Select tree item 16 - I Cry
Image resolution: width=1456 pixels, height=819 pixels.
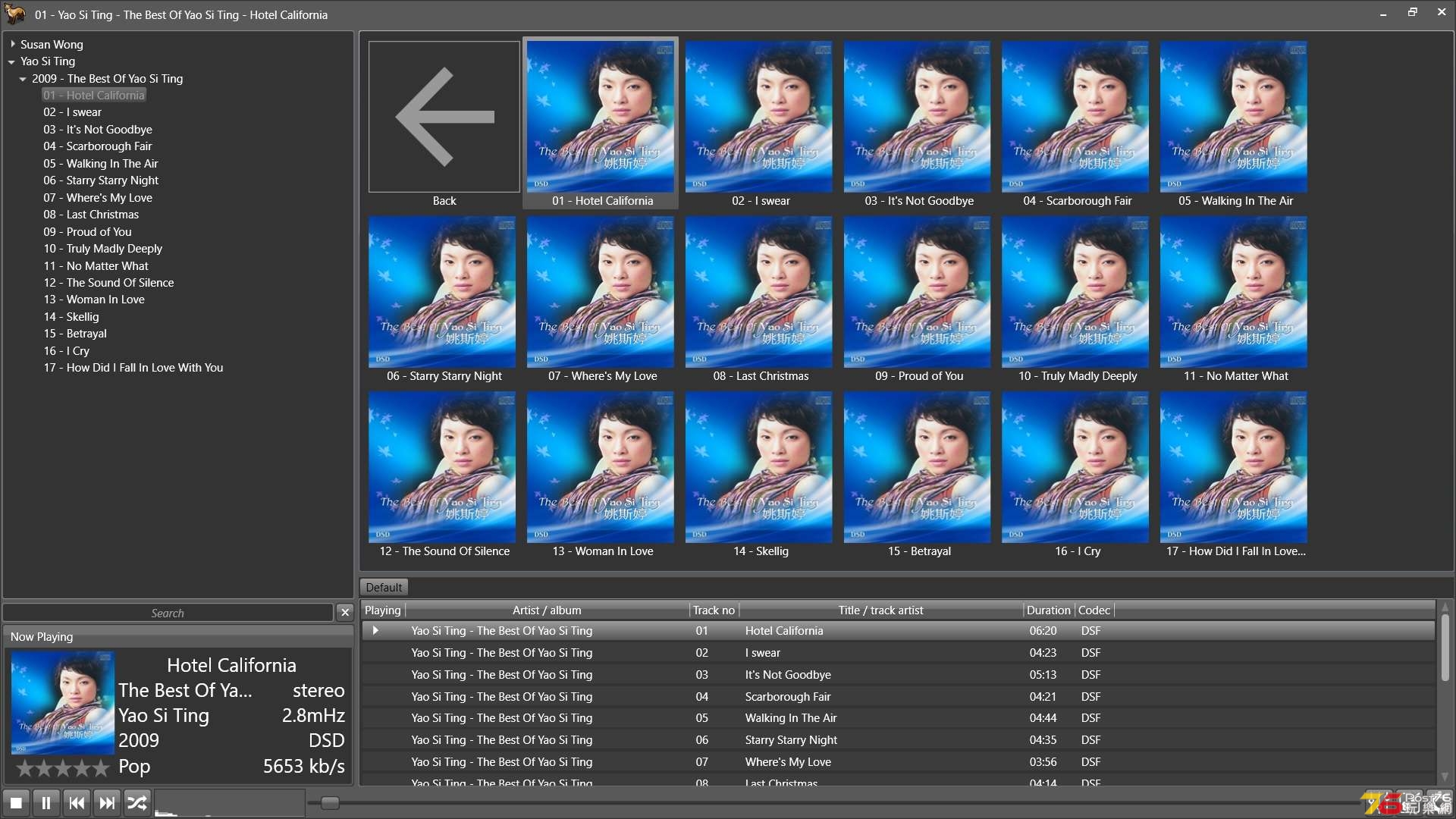[x=67, y=350]
